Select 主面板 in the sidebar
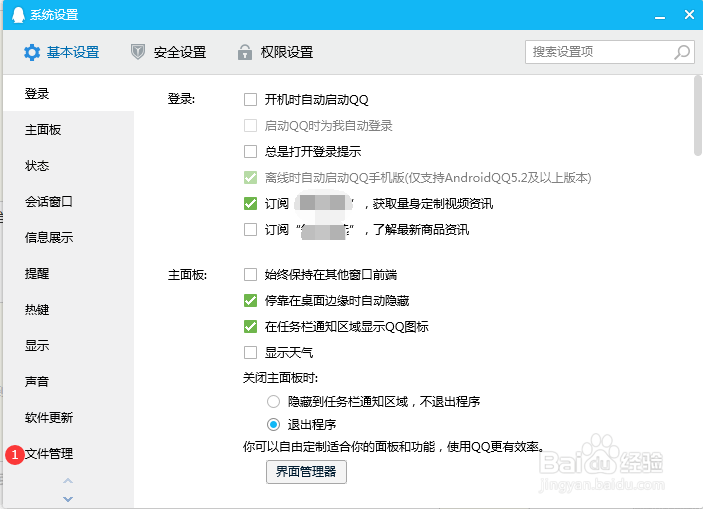Screen dimensions: 703x509 click(x=69, y=130)
